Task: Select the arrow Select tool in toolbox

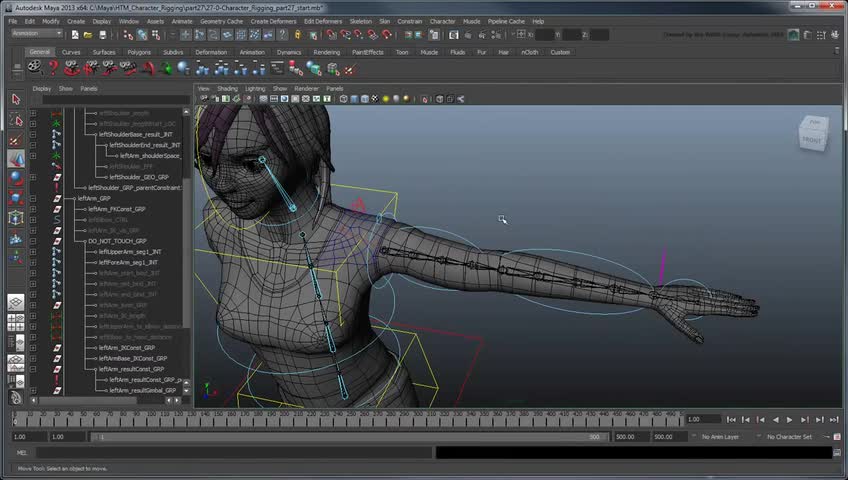Action: coord(16,99)
